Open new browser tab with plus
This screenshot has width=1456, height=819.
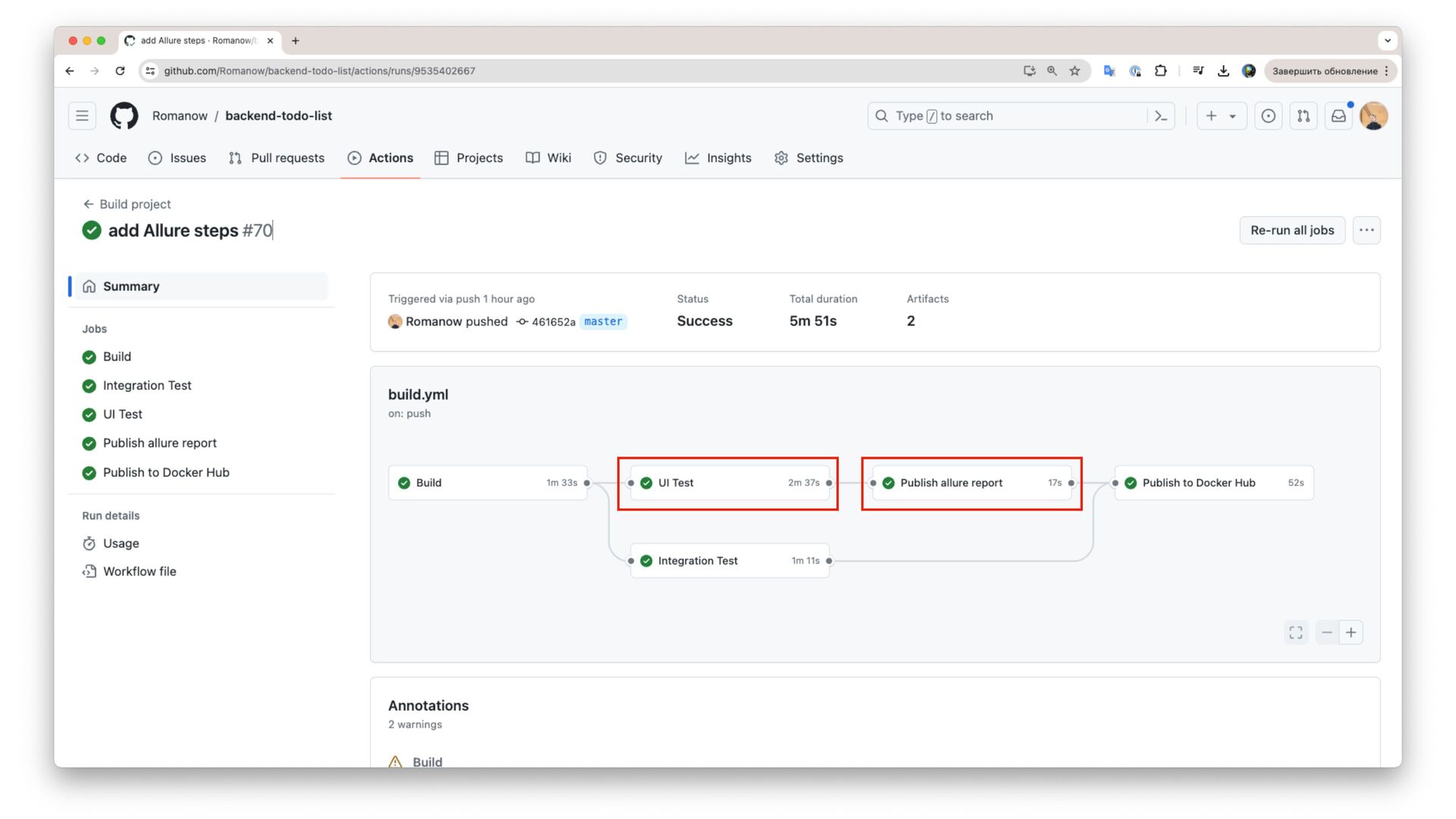coord(296,41)
